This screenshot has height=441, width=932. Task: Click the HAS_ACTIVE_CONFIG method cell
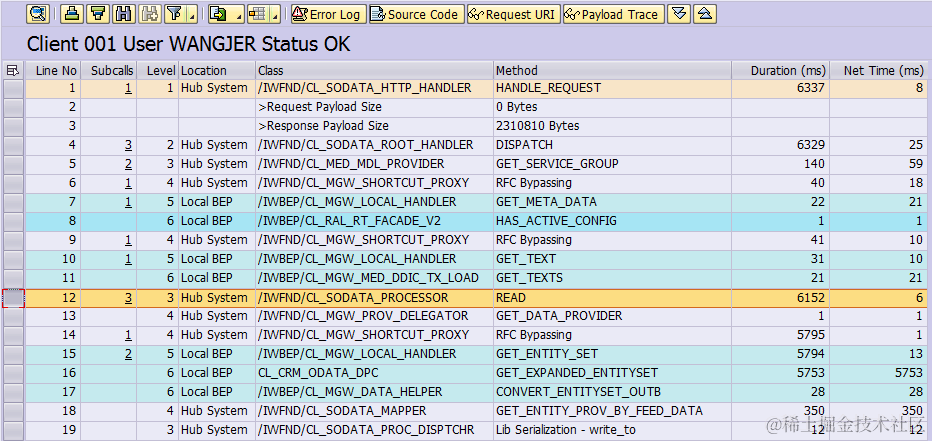612,222
